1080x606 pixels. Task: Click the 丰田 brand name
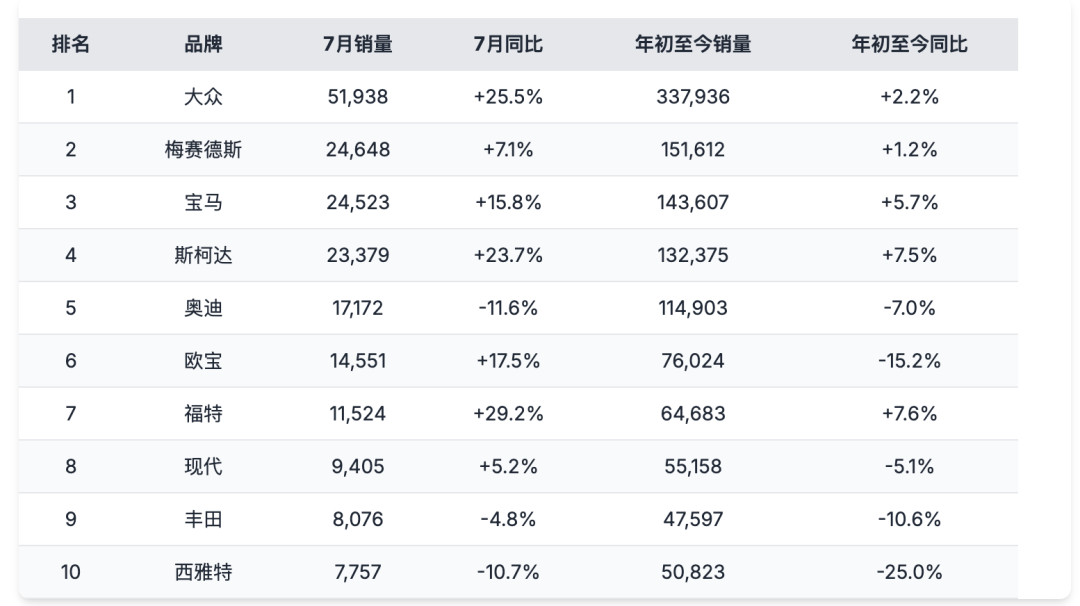[x=203, y=519]
